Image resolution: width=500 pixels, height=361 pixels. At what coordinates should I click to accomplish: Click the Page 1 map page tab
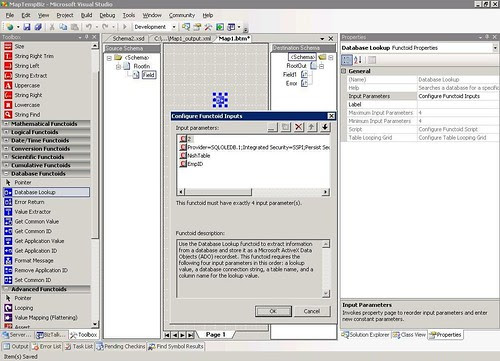pos(215,334)
